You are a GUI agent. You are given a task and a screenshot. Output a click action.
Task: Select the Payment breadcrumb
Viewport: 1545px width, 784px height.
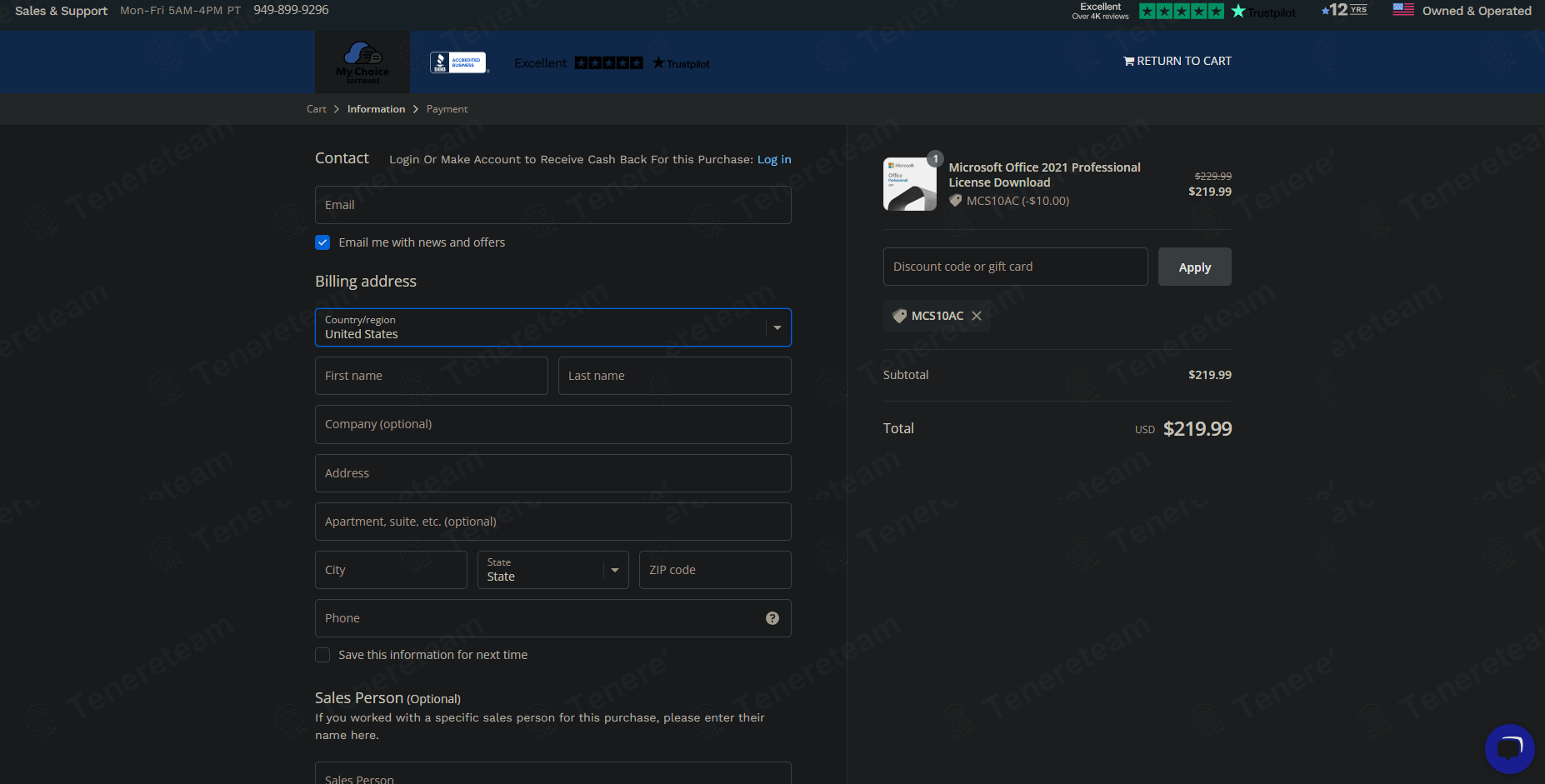[447, 109]
